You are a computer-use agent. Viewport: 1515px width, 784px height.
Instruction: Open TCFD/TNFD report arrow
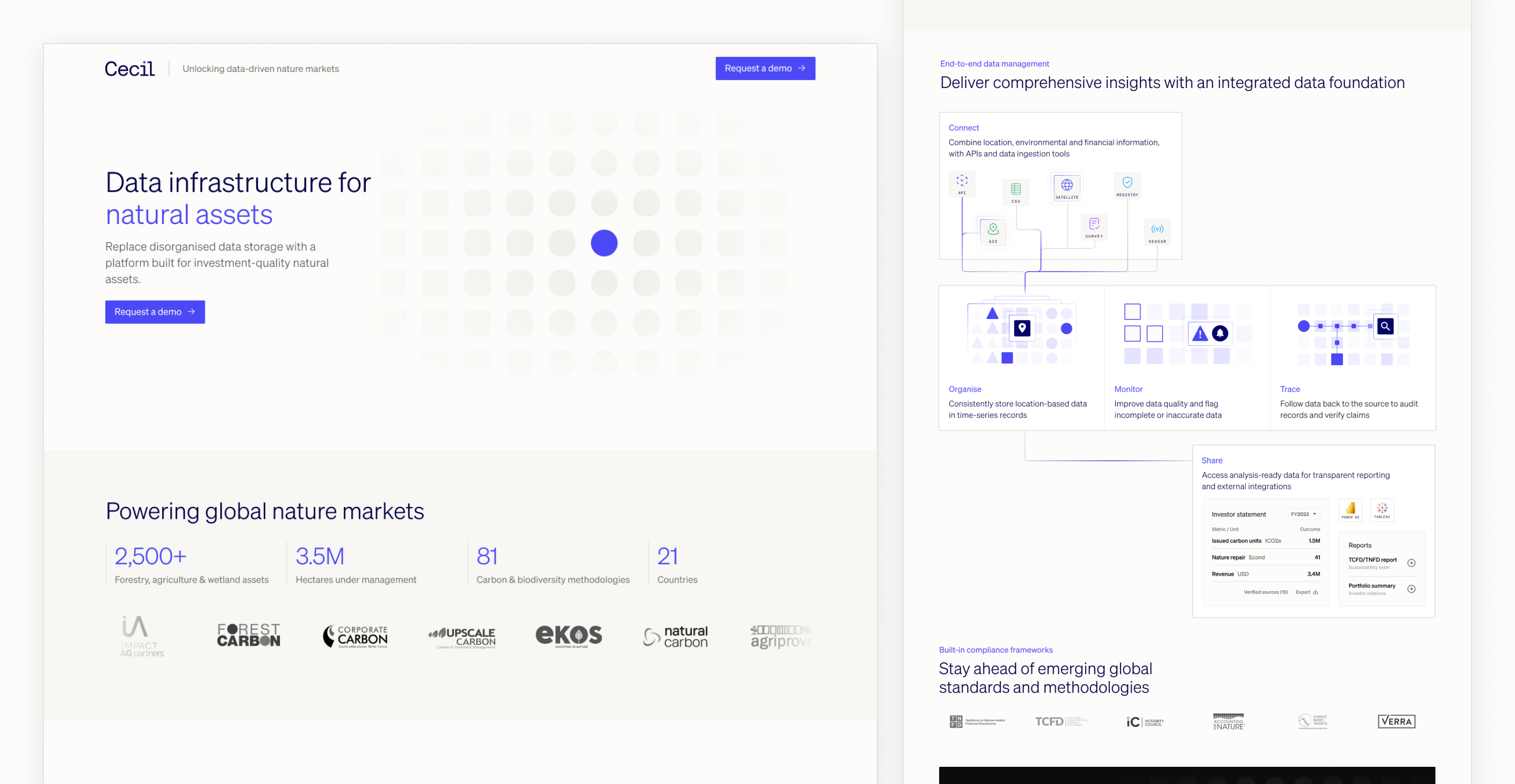tap(1411, 563)
